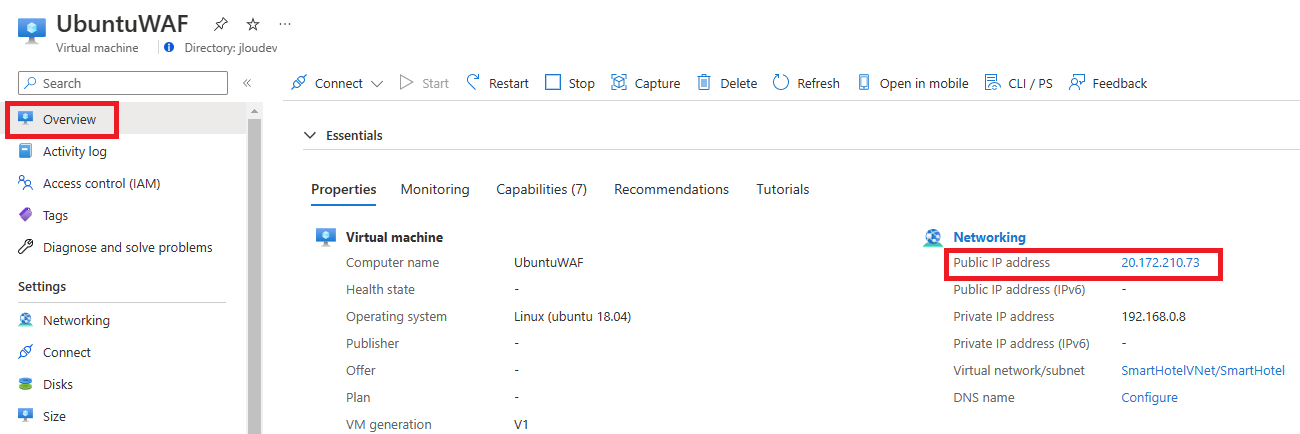Image resolution: width=1300 pixels, height=434 pixels.
Task: Click the Start button in toolbar
Action: (424, 83)
